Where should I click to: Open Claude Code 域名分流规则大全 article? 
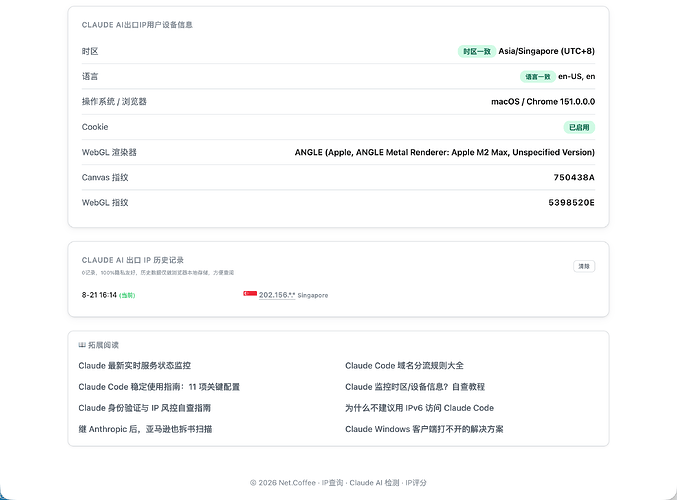[404, 366]
